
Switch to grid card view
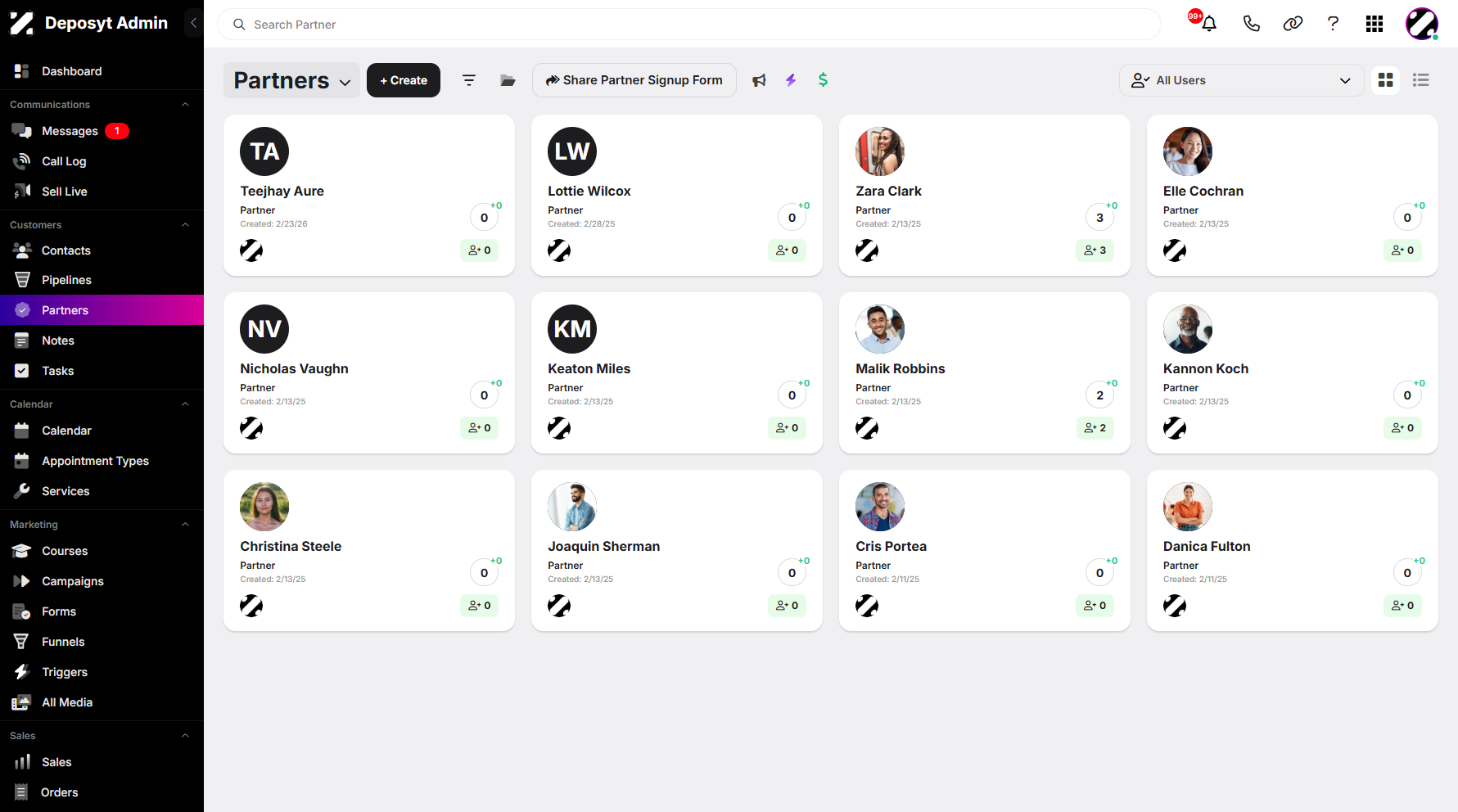tap(1386, 80)
